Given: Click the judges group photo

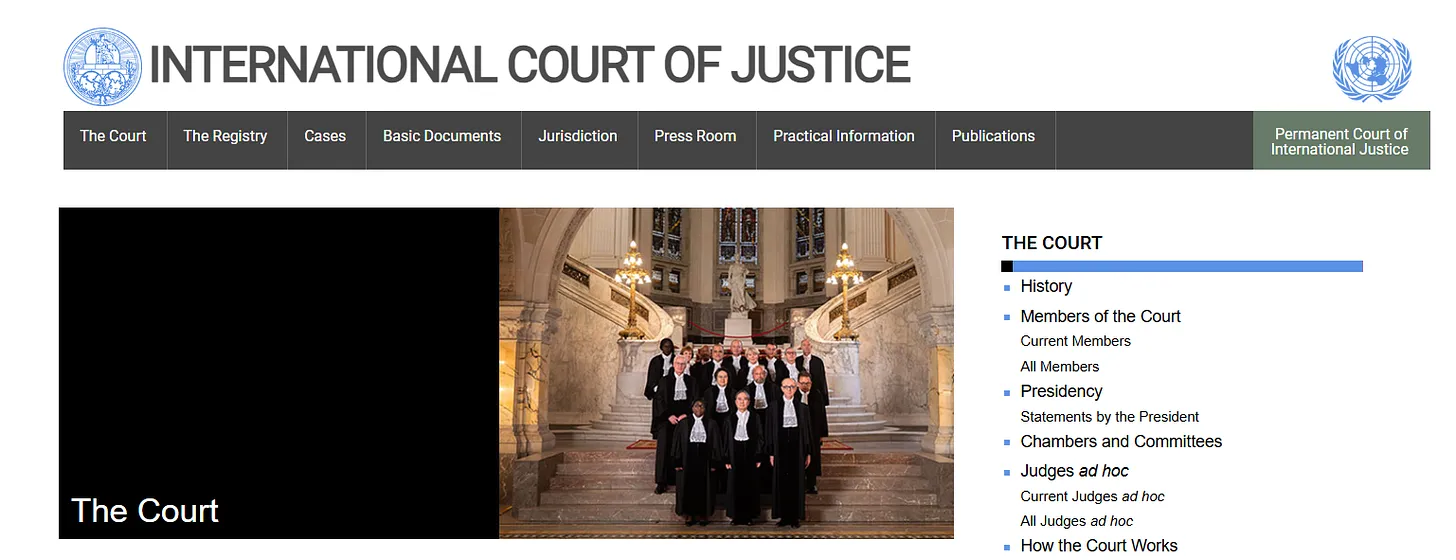Looking at the screenshot, I should [x=726, y=373].
